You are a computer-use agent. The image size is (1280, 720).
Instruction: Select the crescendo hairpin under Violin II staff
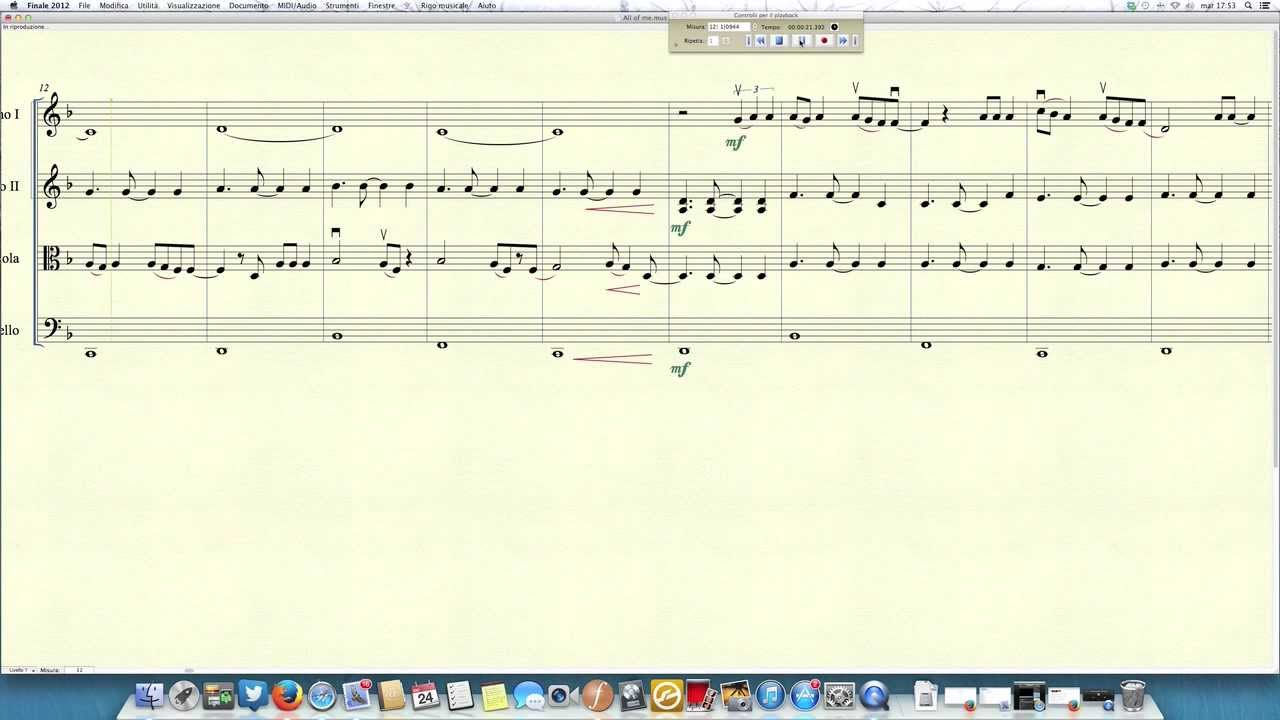[619, 208]
